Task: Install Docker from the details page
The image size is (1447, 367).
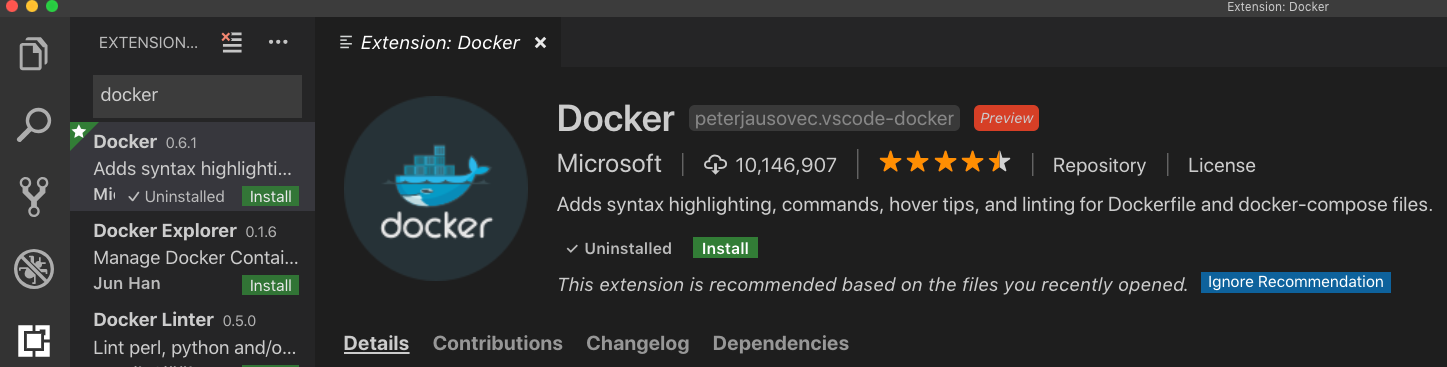Action: pyautogui.click(x=726, y=248)
